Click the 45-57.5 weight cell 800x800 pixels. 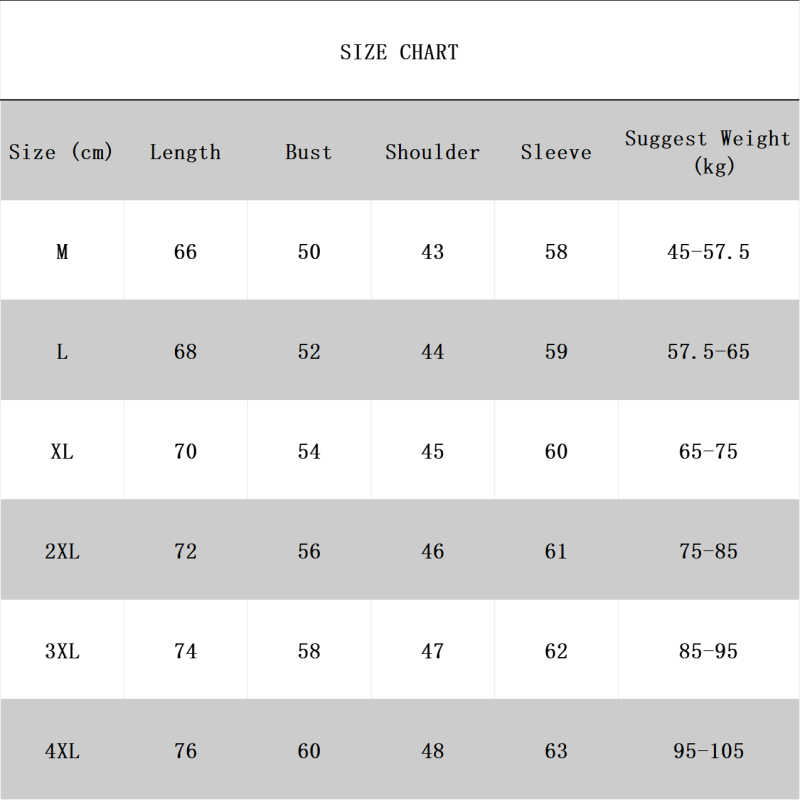[x=708, y=252]
